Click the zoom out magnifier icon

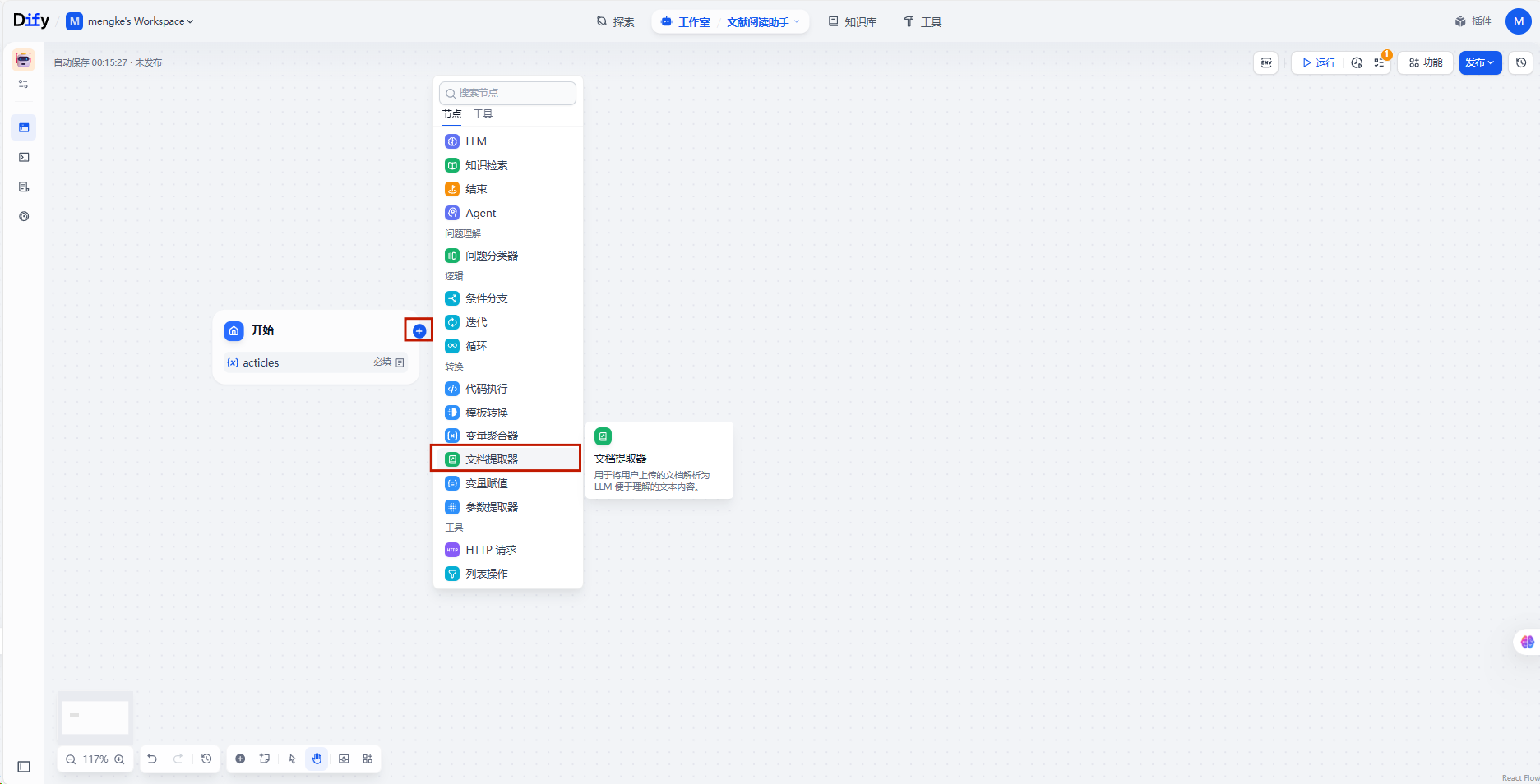pyautogui.click(x=71, y=759)
